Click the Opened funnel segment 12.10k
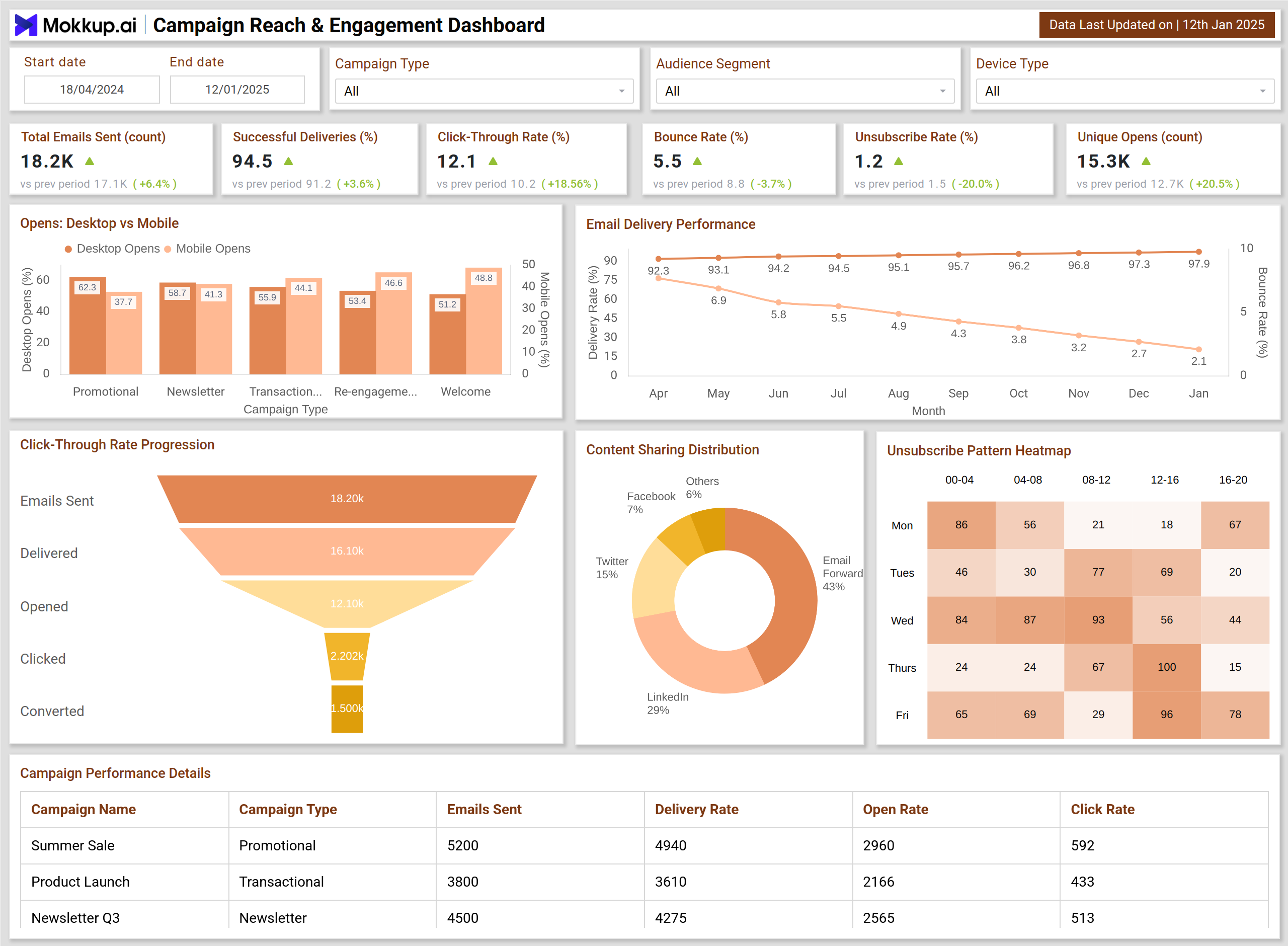This screenshot has width=1288, height=946. [347, 603]
